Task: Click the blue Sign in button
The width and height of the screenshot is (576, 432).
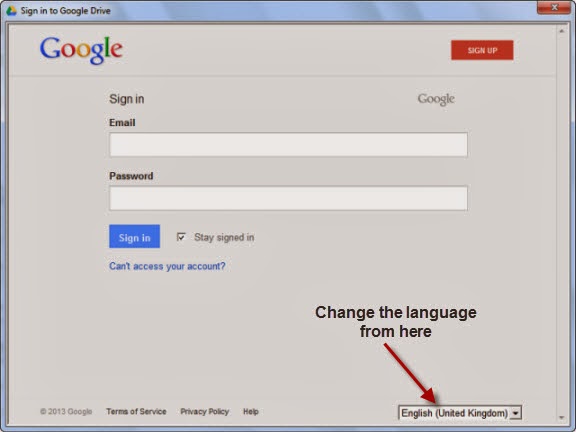Action: pos(134,237)
